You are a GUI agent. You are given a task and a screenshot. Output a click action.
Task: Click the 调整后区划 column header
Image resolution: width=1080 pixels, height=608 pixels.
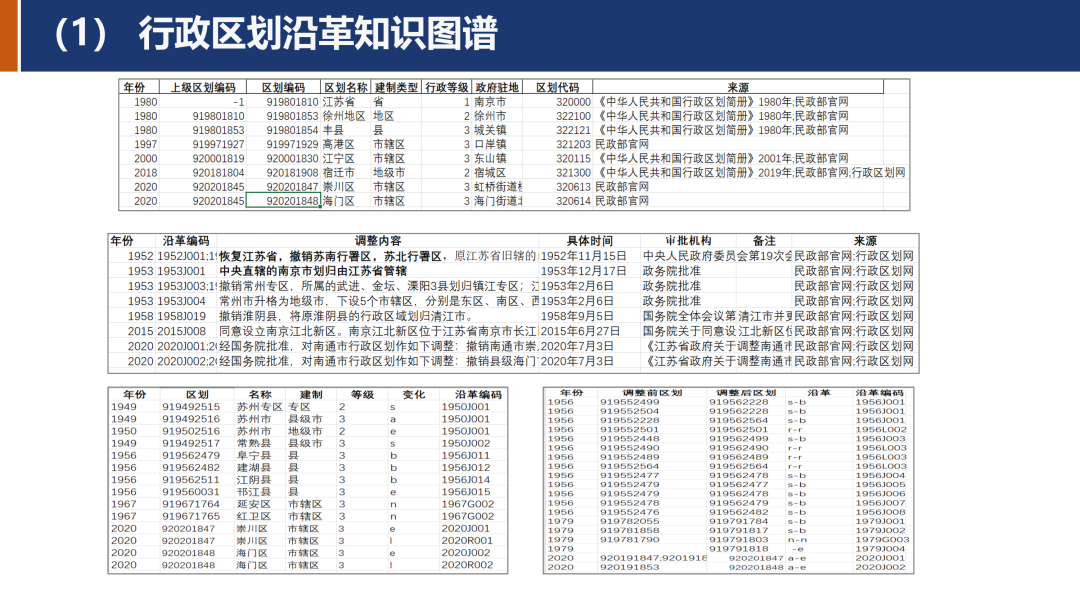(746, 392)
